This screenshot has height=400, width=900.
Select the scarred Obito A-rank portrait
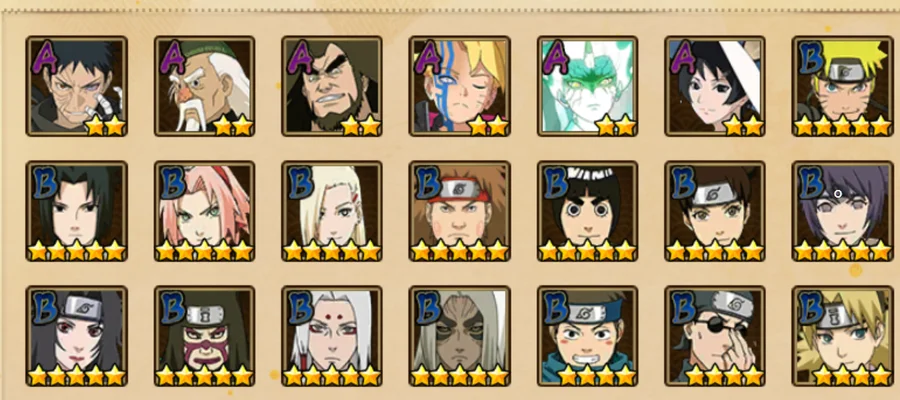point(76,86)
